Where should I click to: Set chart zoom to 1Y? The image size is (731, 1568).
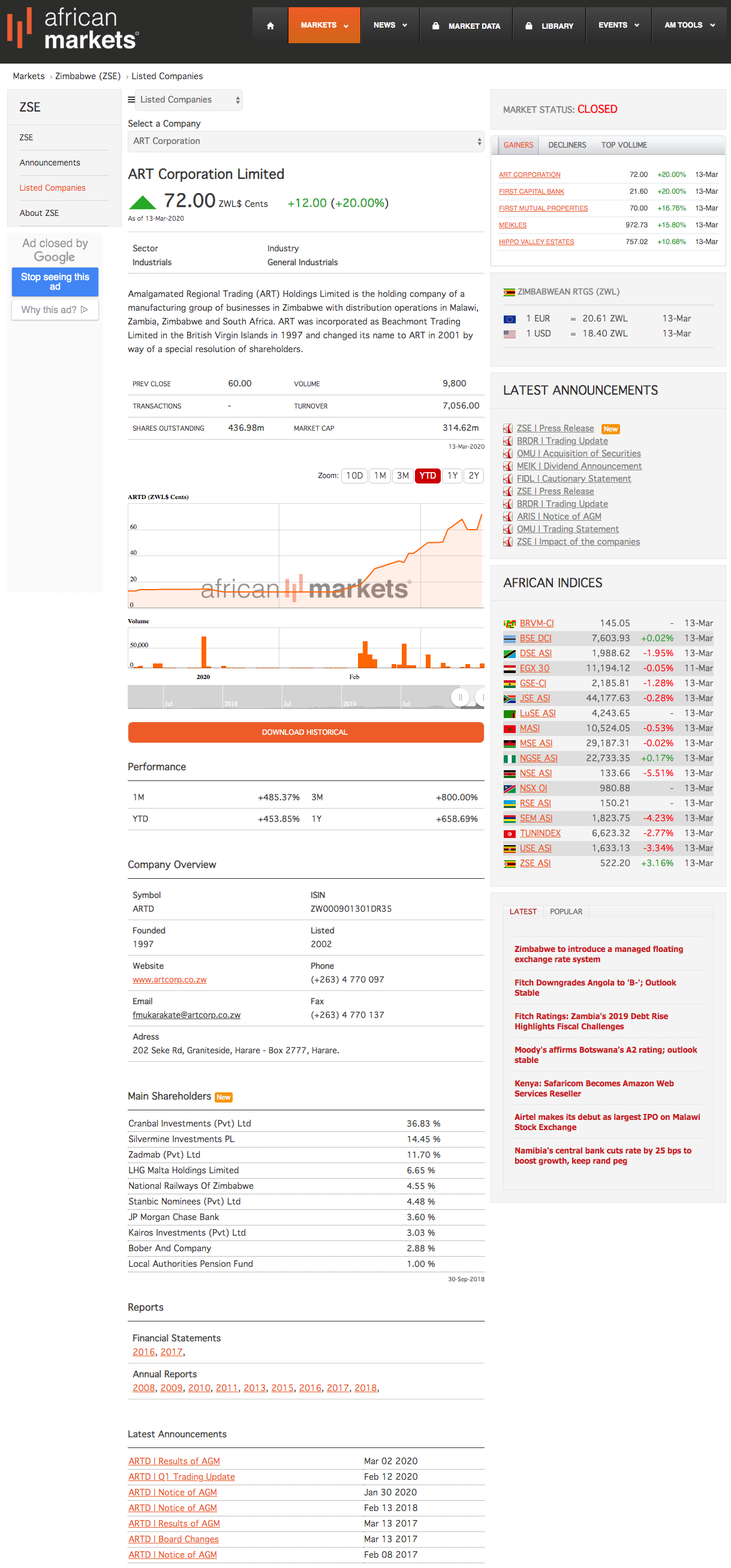(452, 476)
